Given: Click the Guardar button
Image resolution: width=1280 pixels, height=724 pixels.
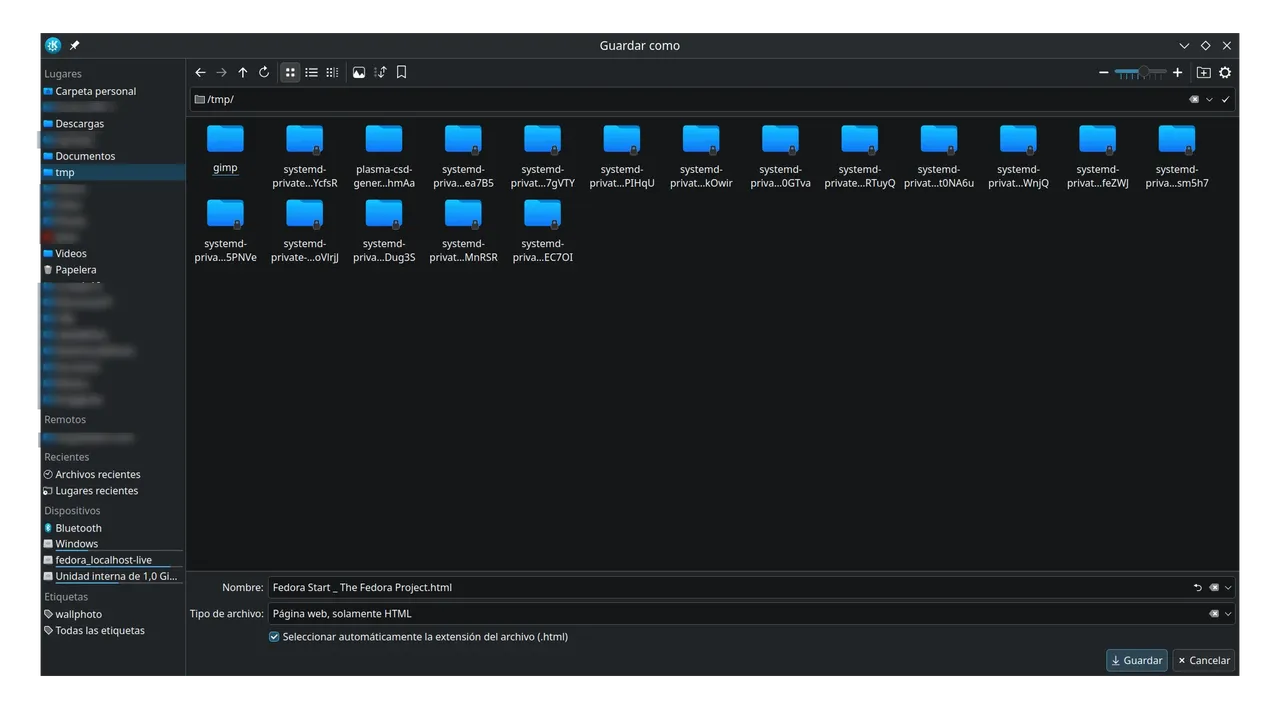Looking at the screenshot, I should 1136,661.
